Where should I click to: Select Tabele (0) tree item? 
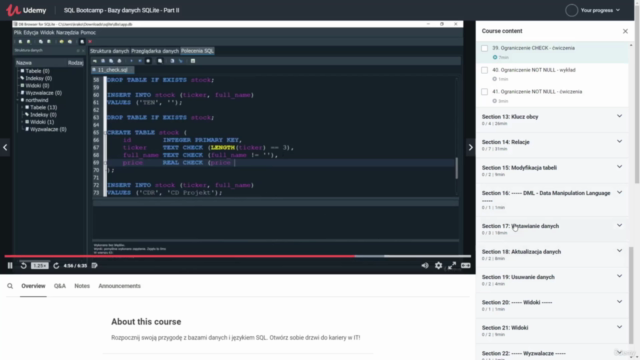pyautogui.click(x=37, y=71)
